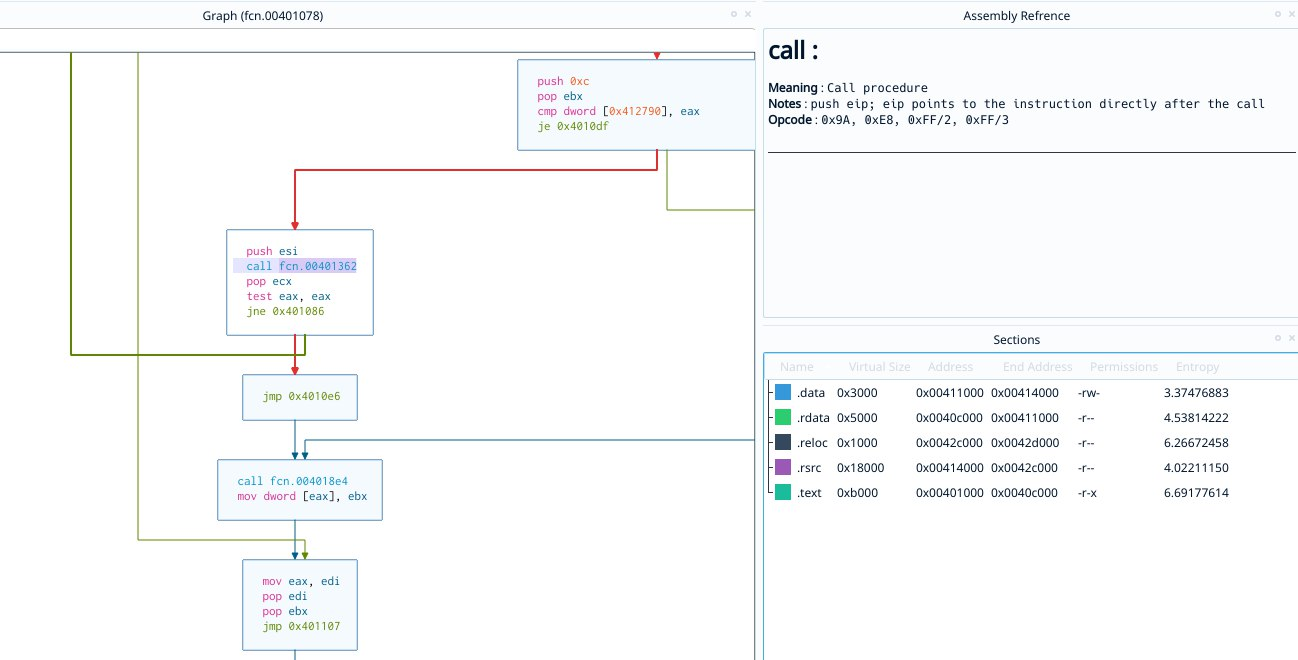Viewport: 1298px width, 660px height.
Task: Collapse the .data section row expander
Action: pyautogui.click(x=769, y=392)
